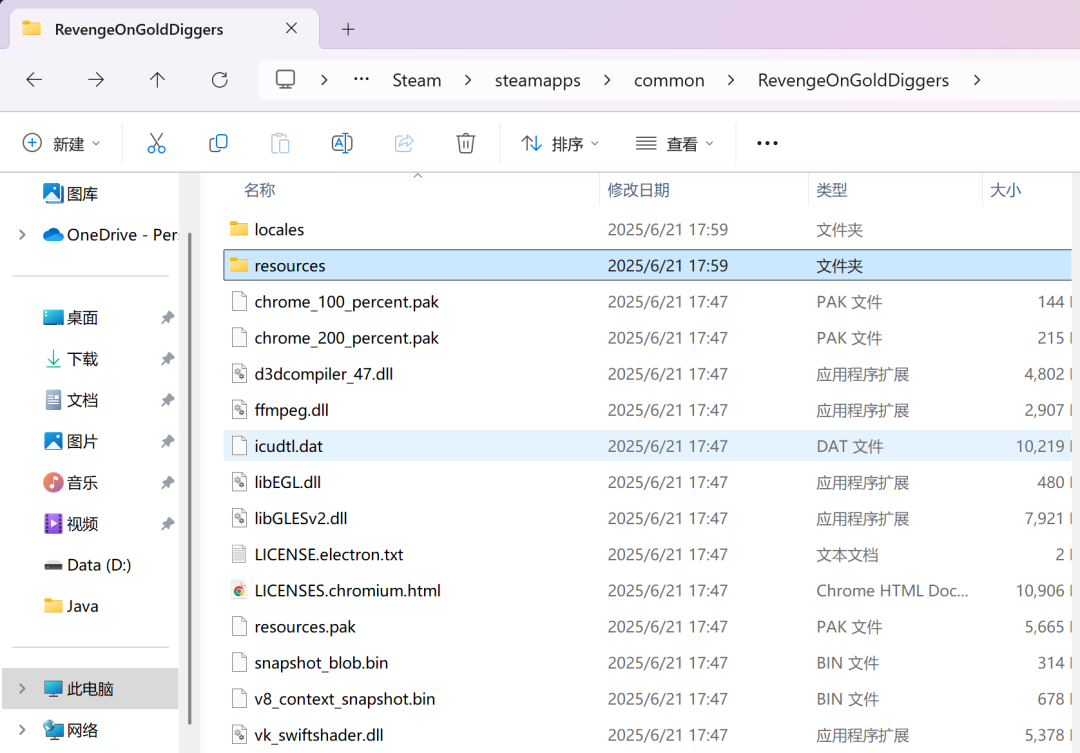
Task: Select the resources.pak file
Action: pyautogui.click(x=647, y=626)
